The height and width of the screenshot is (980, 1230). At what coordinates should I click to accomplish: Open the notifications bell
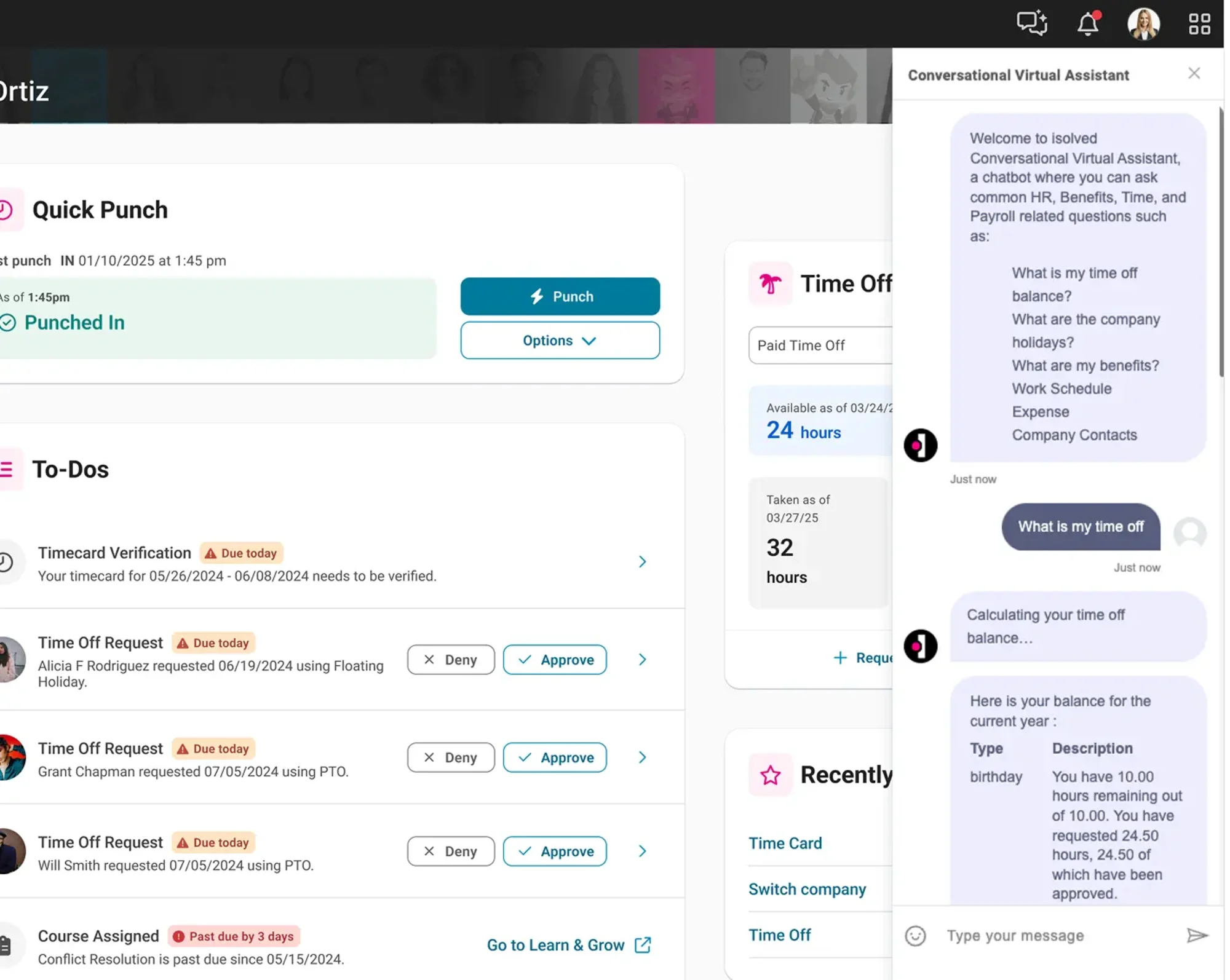[x=1088, y=23]
